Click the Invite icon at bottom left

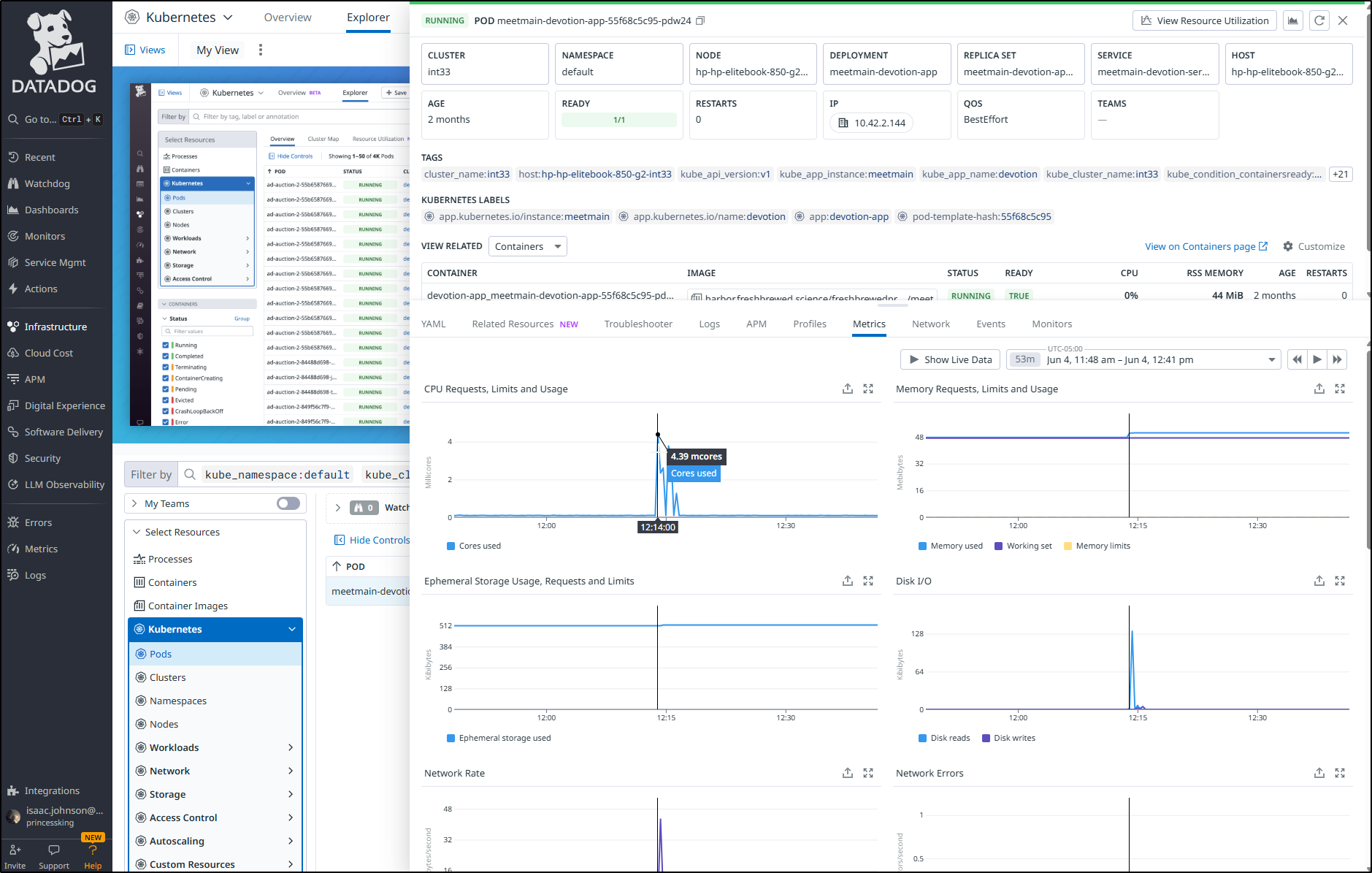15,850
